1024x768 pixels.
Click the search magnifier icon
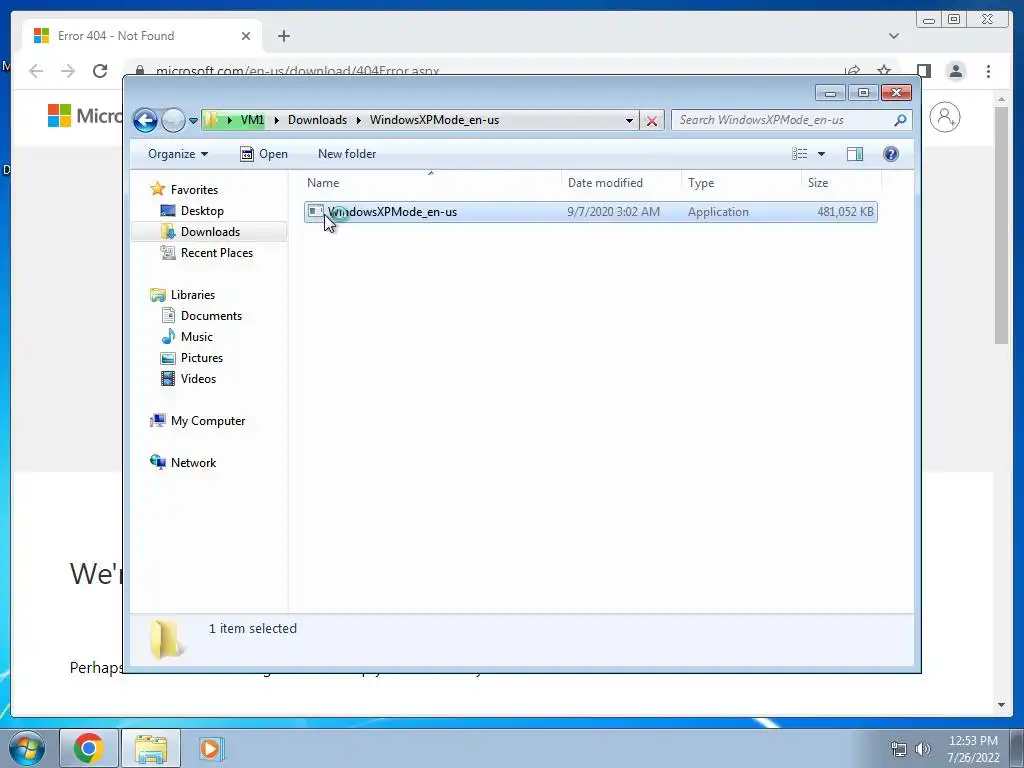pyautogui.click(x=900, y=120)
